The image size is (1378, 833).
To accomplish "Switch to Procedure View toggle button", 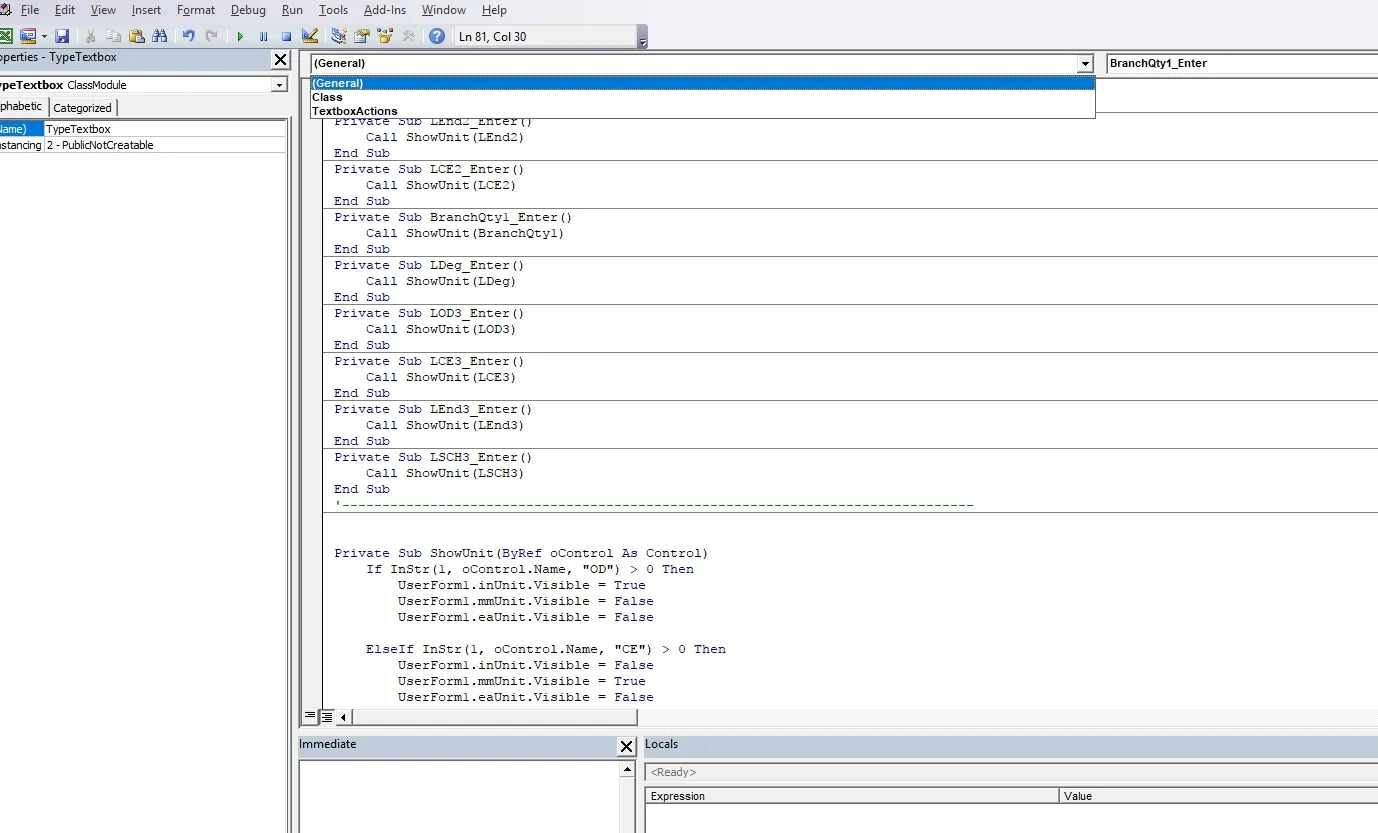I will coord(310,717).
